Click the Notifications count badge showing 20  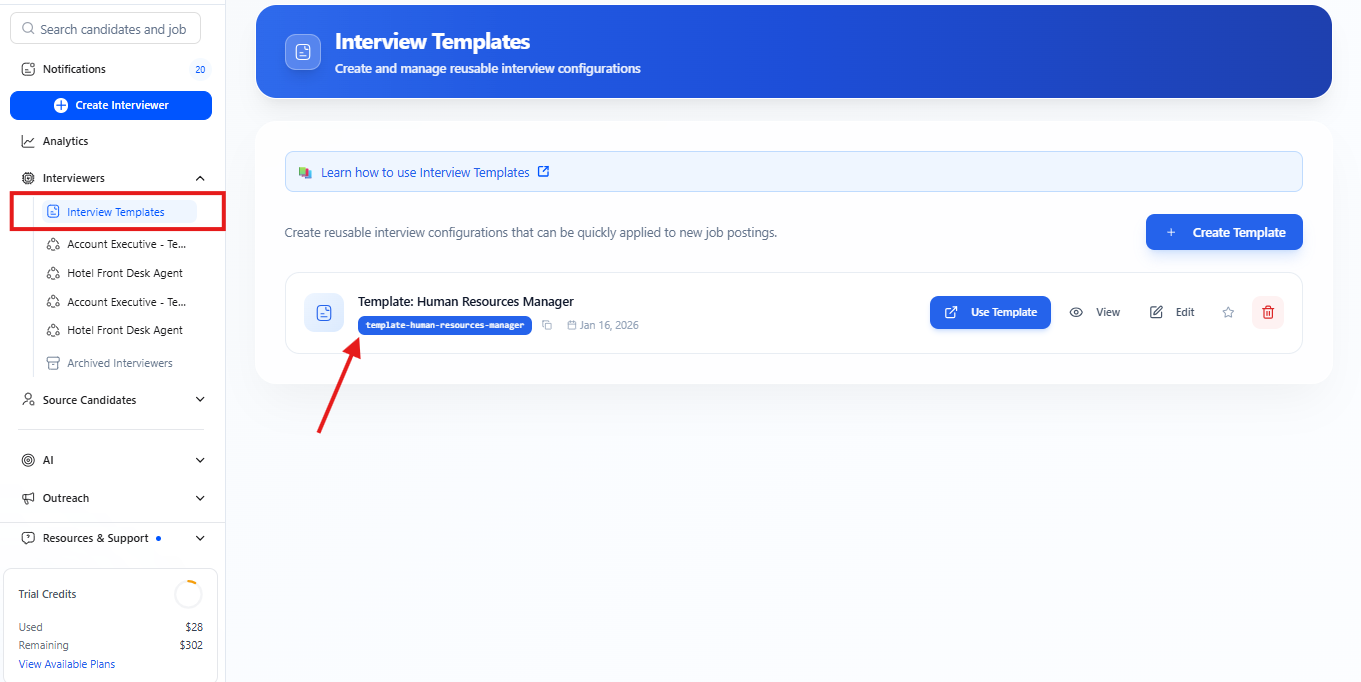[200, 70]
